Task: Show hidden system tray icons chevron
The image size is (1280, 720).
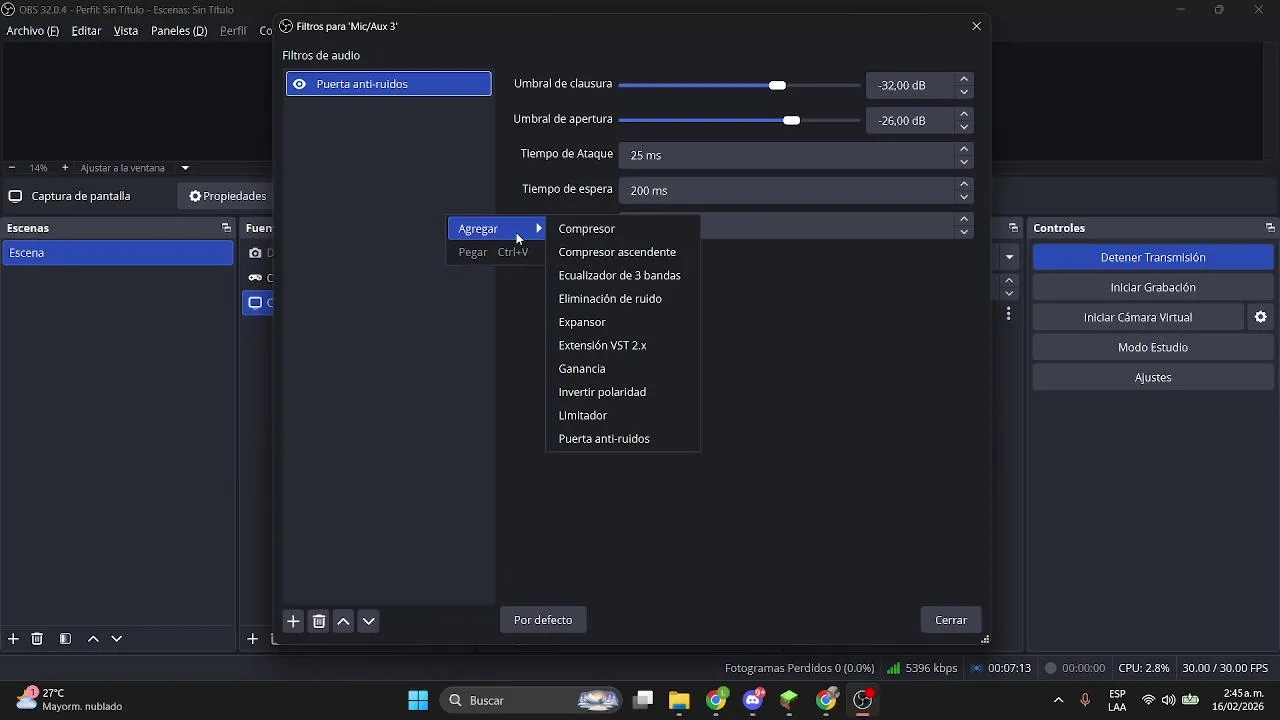Action: tap(1059, 700)
